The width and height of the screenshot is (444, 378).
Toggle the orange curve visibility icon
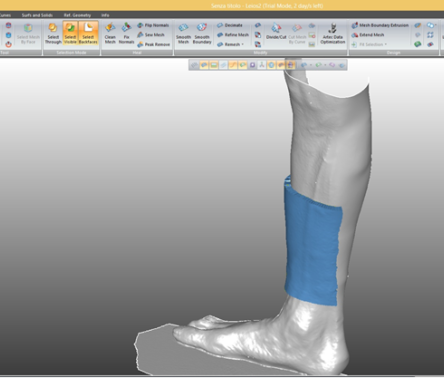click(233, 65)
